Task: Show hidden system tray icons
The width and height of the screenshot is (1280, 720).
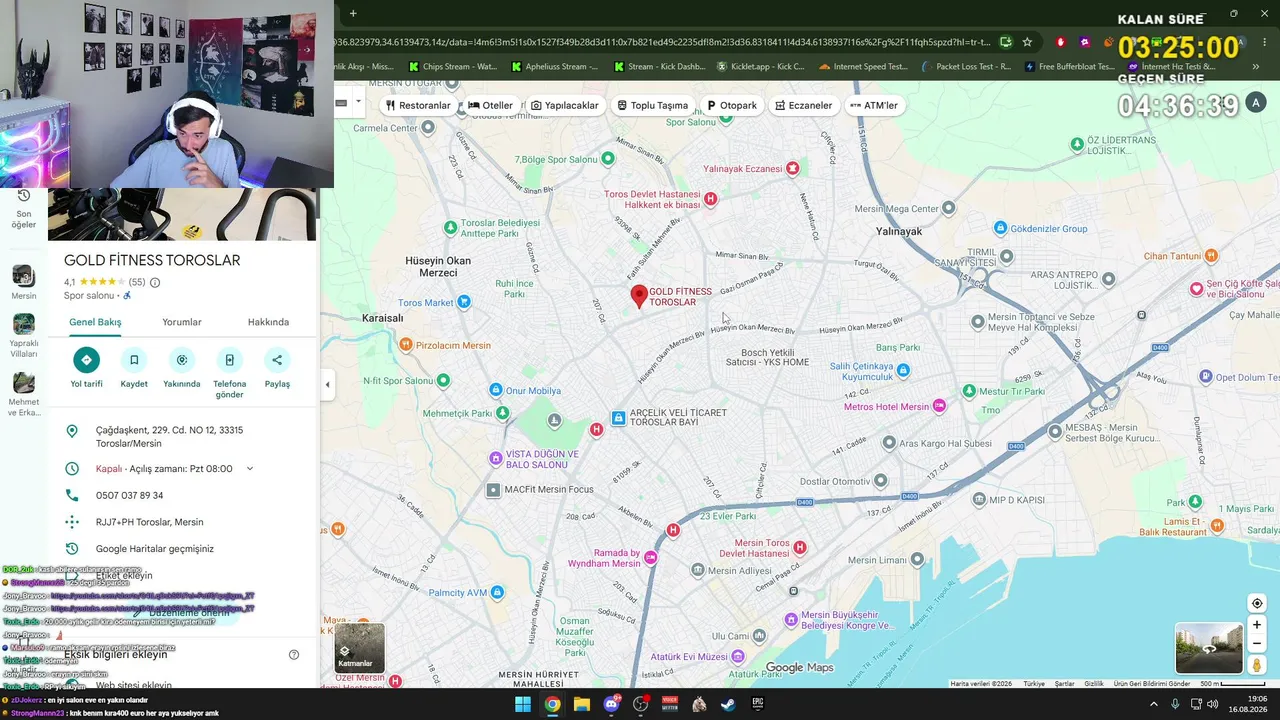Action: pos(1154,704)
